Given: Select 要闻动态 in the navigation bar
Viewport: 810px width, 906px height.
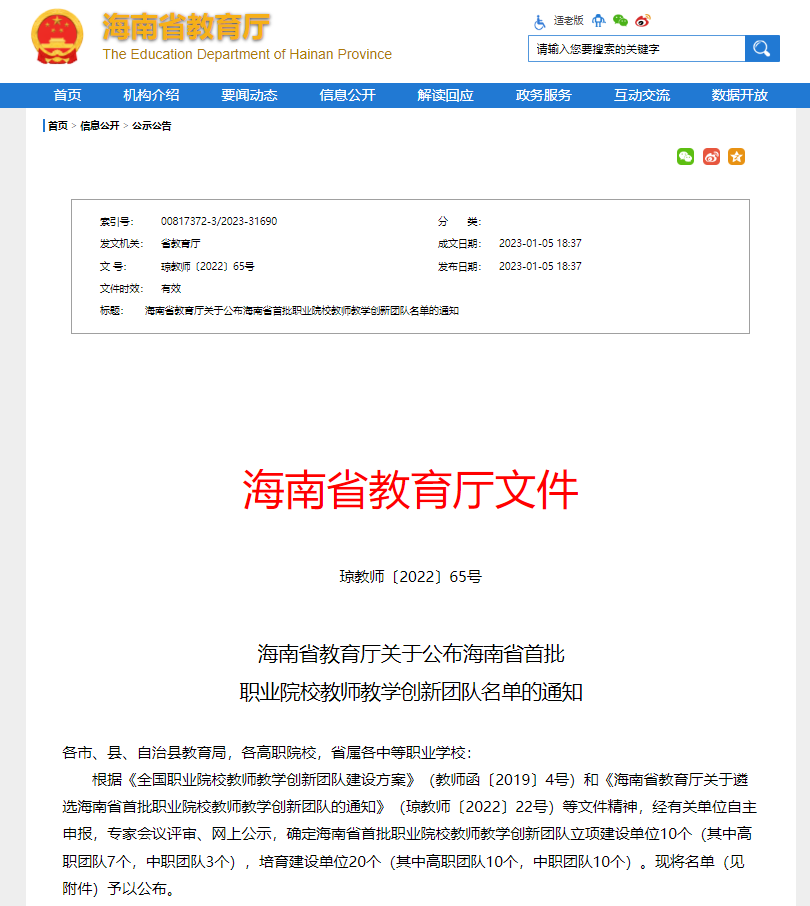Looking at the screenshot, I should (x=249, y=95).
